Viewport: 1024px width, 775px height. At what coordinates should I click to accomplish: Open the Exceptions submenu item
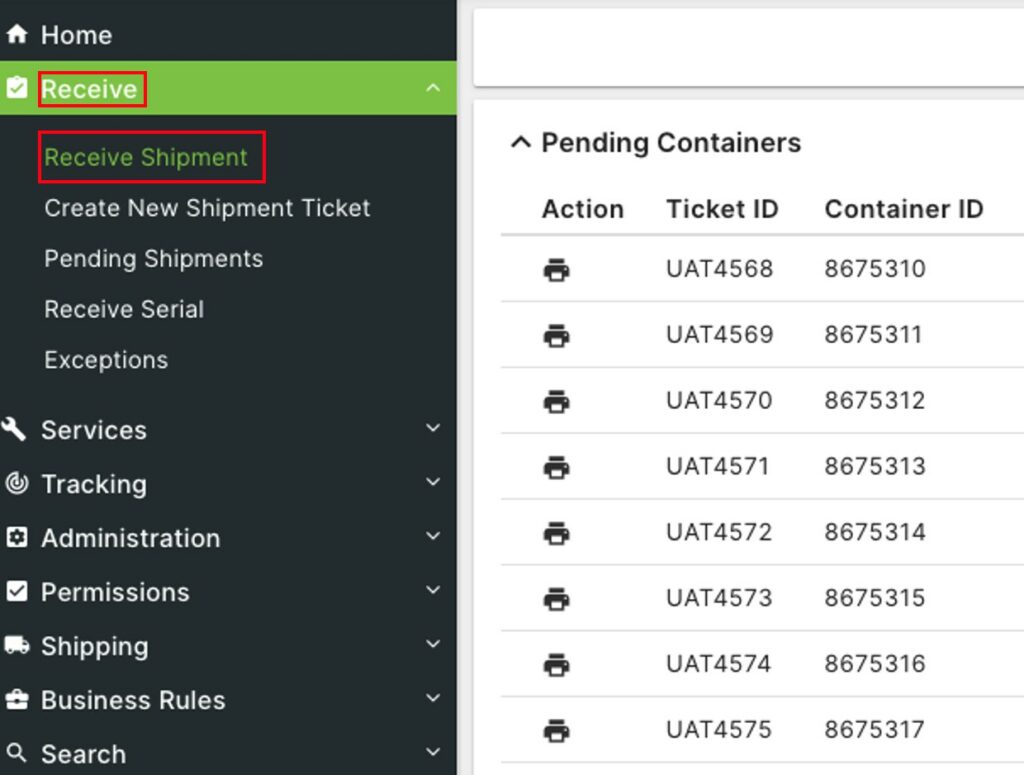pos(106,360)
